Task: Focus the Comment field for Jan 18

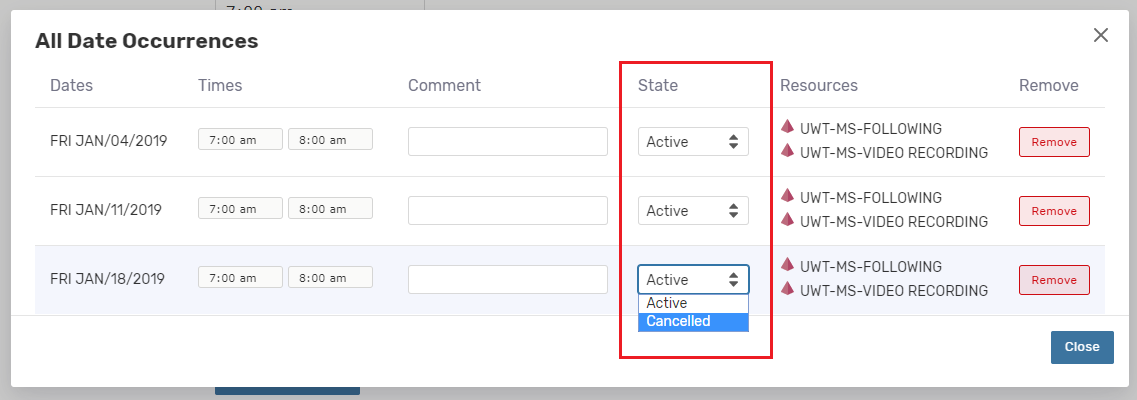Action: [508, 280]
